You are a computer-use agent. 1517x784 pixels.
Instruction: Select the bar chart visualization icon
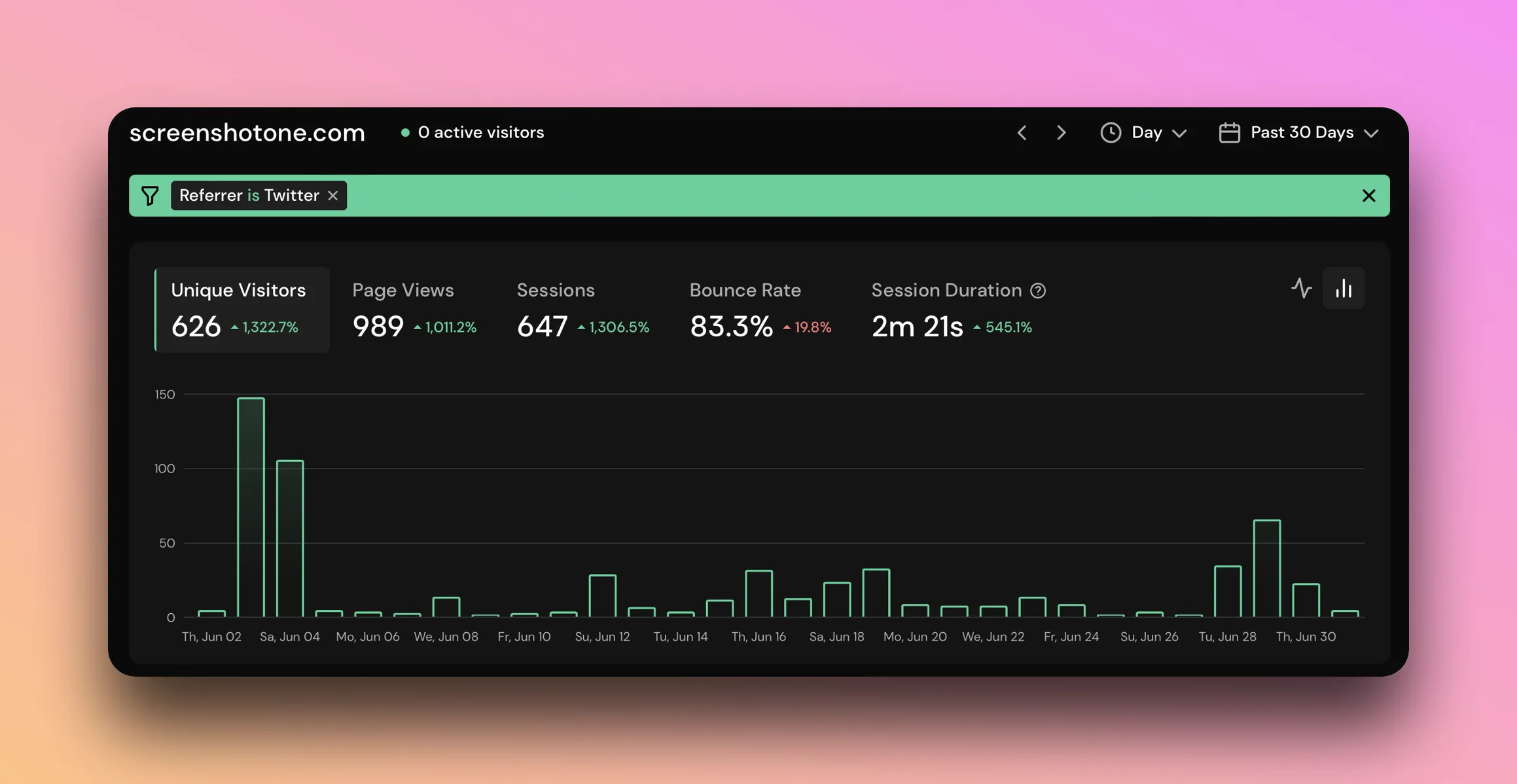(x=1343, y=288)
